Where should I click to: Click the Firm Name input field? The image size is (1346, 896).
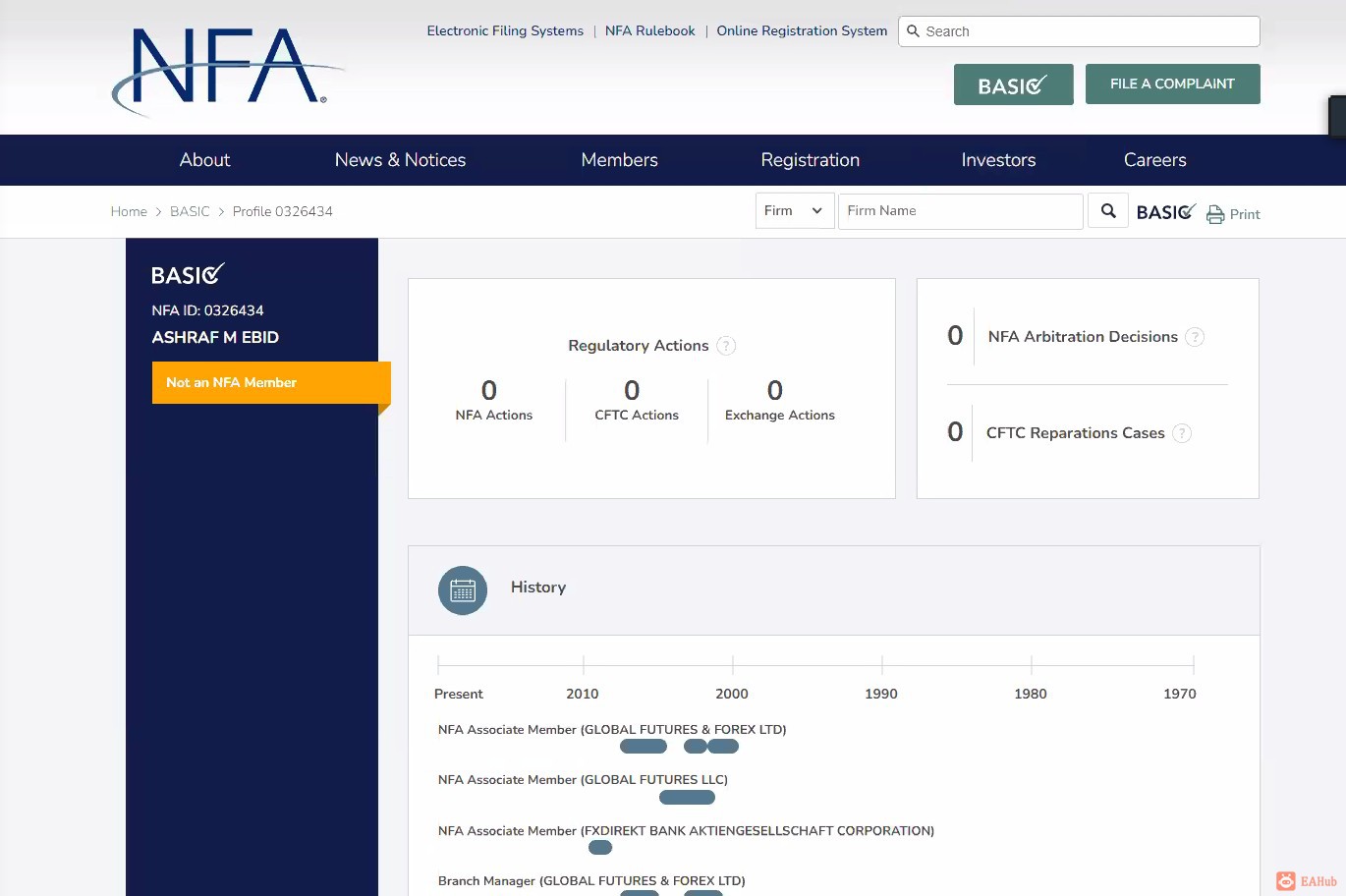click(x=960, y=211)
